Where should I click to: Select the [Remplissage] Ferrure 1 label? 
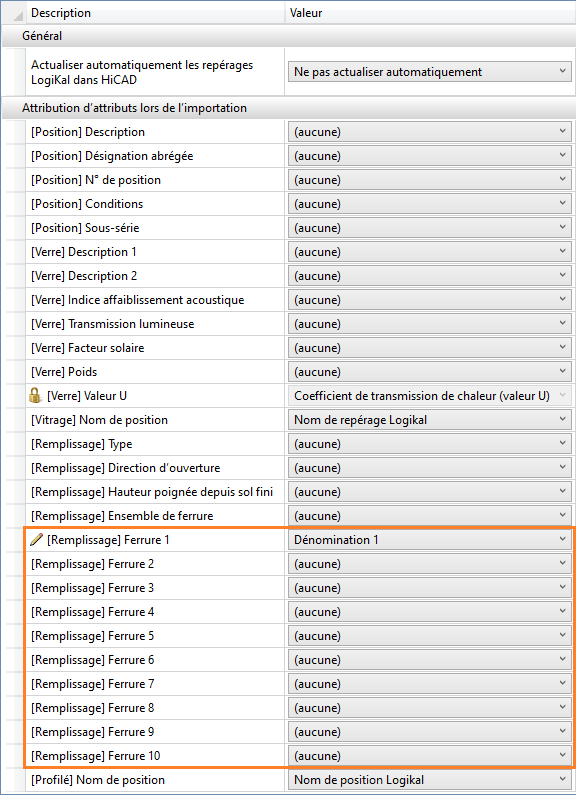pos(108,540)
